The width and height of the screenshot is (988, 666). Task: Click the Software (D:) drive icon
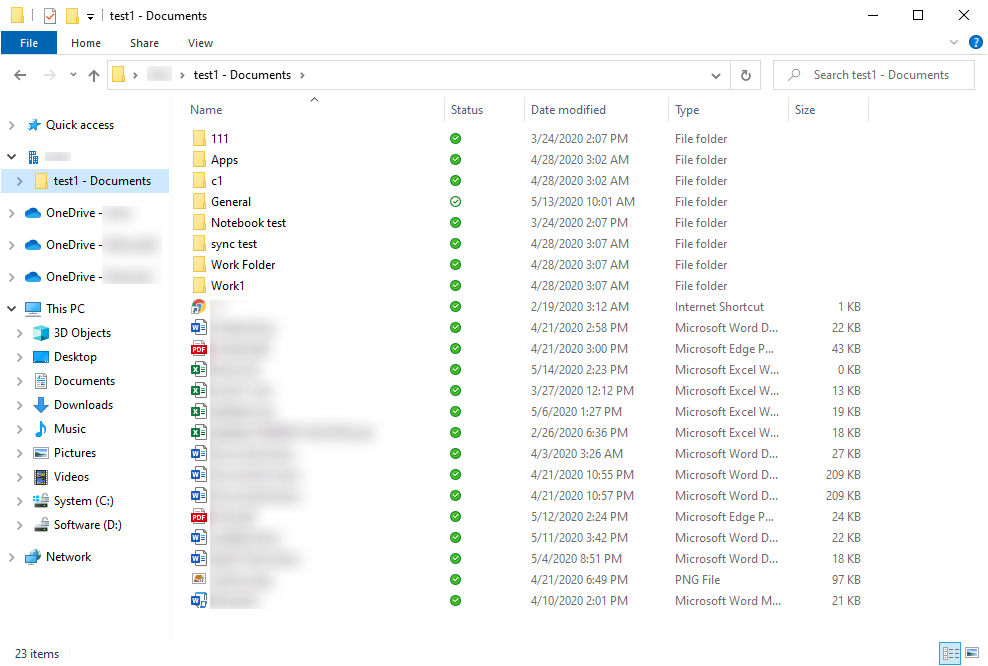point(42,524)
